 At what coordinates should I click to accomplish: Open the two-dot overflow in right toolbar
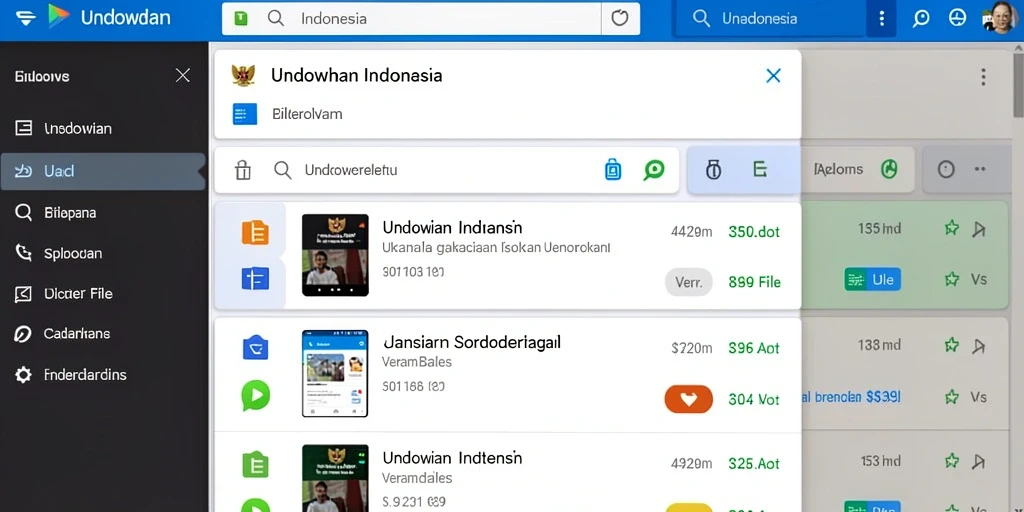(980, 169)
